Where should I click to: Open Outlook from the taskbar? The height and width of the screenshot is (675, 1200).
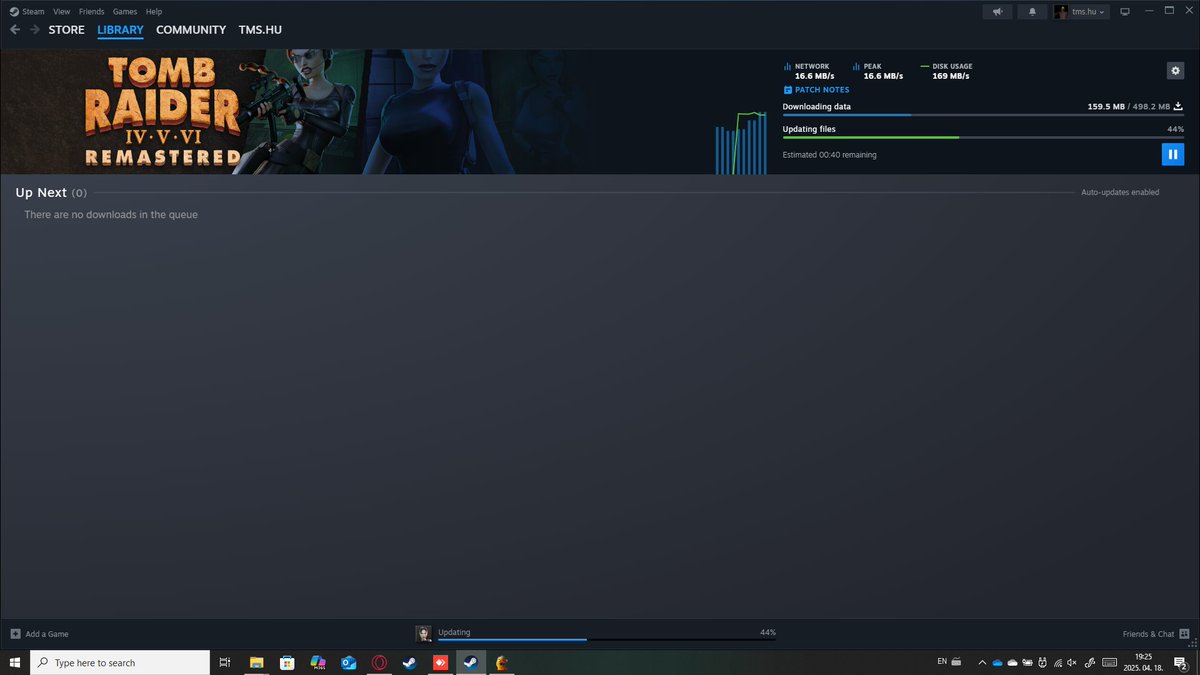point(349,662)
